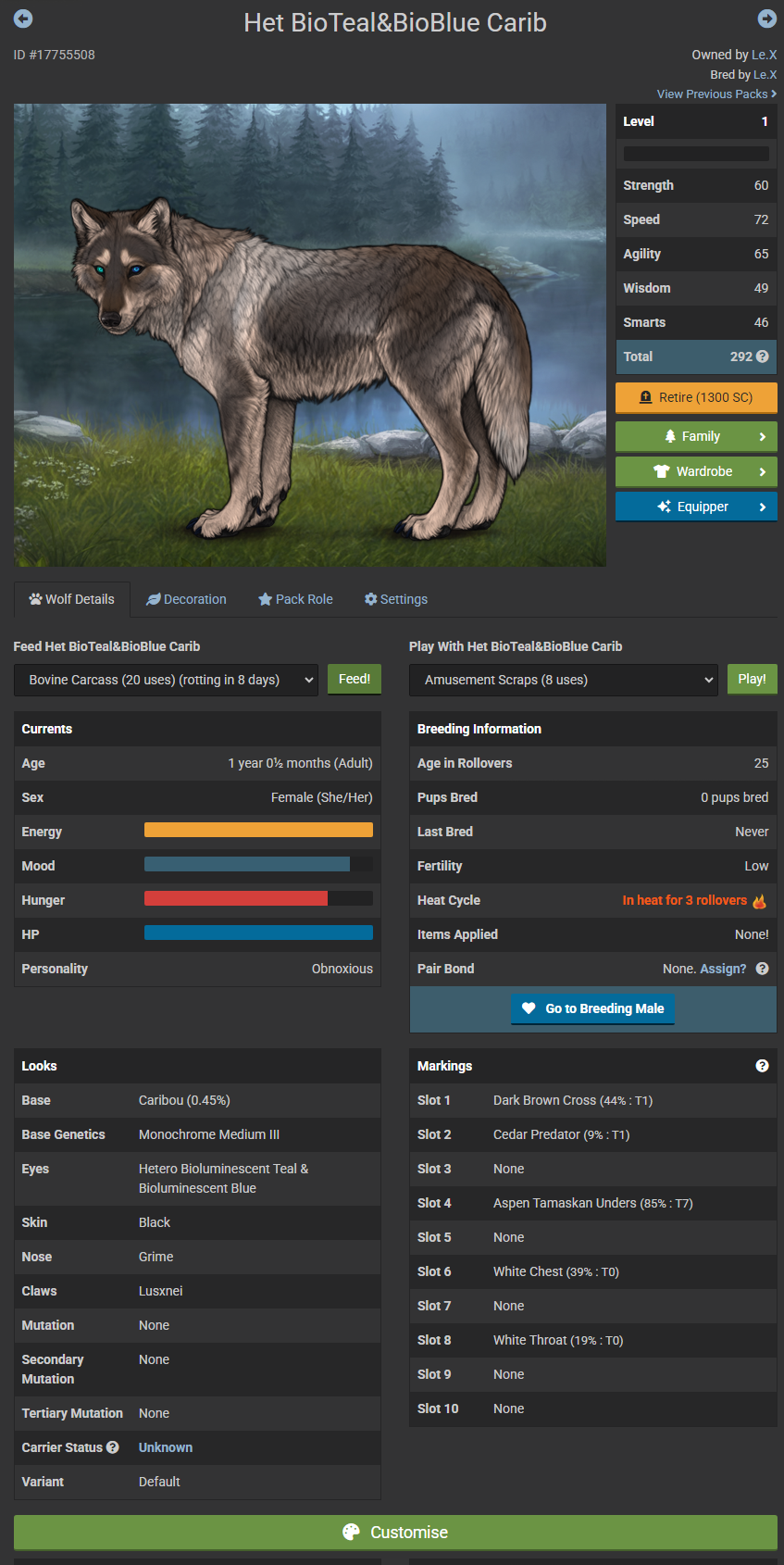Click the Play! button
Screen dimensions: 784x1565
point(752,679)
